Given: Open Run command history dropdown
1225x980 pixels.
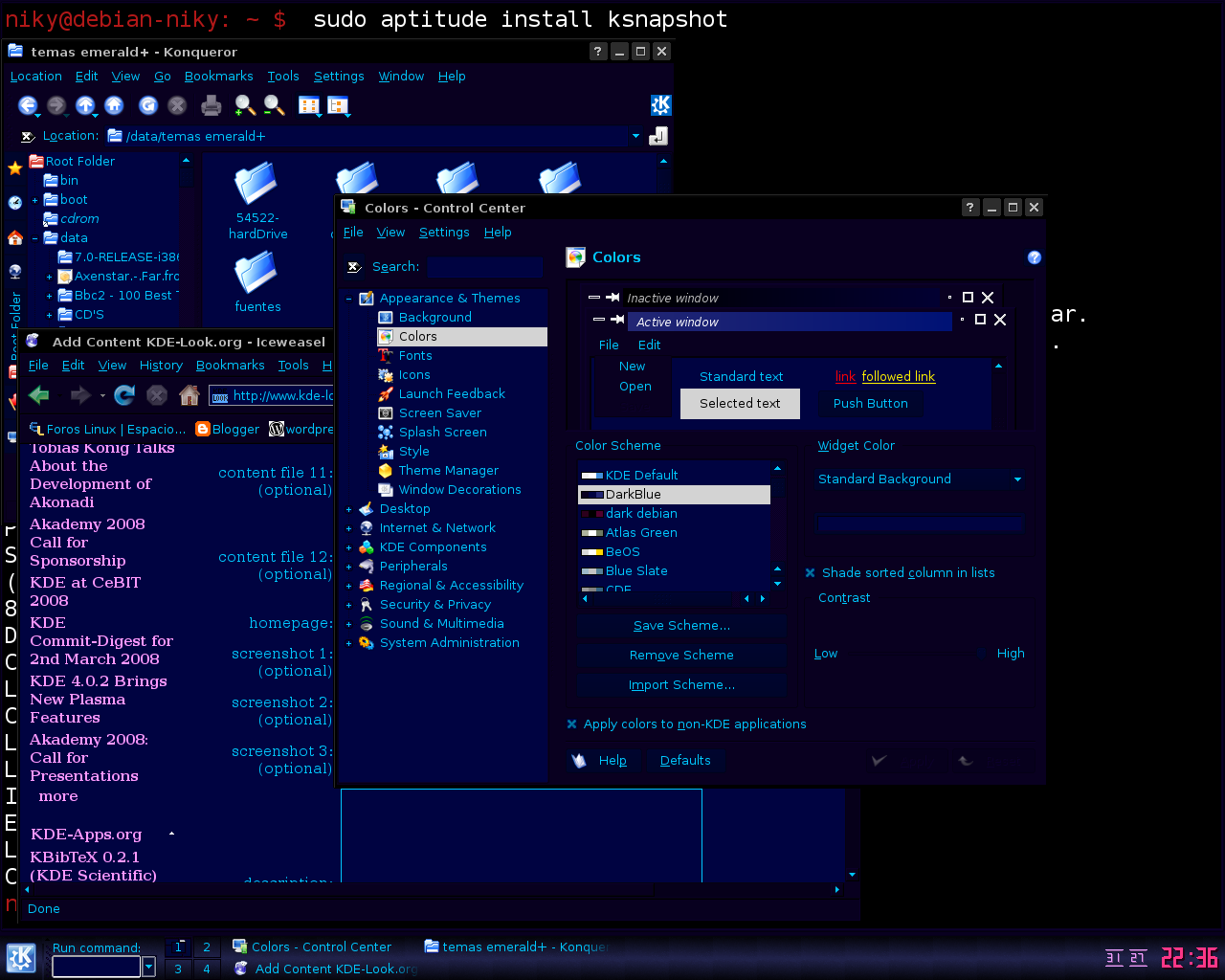Looking at the screenshot, I should click(x=148, y=967).
